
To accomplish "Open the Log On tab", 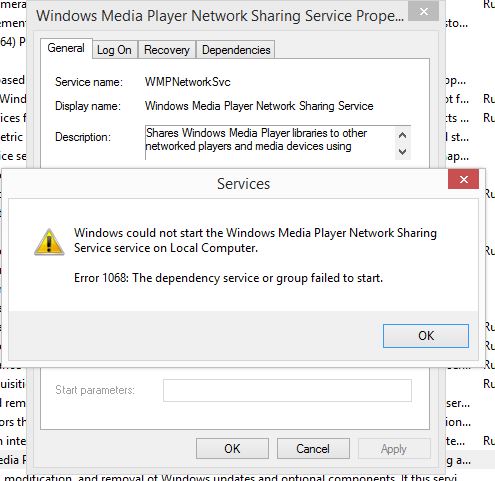I will pyautogui.click(x=114, y=50).
